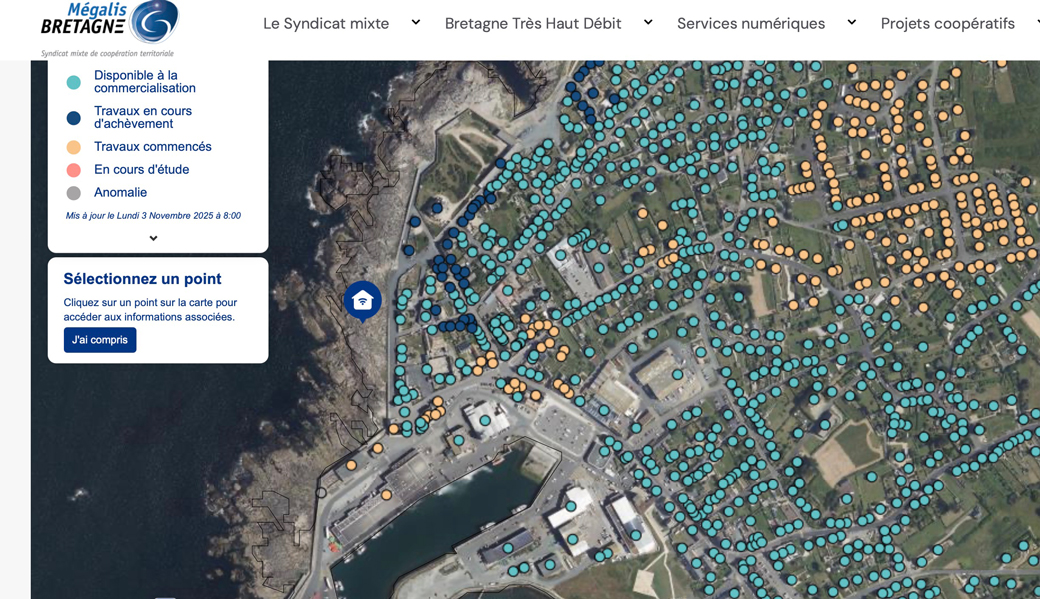1040x599 pixels.
Task: Pick the gray Anomalie legend swatch
Action: pos(73,193)
